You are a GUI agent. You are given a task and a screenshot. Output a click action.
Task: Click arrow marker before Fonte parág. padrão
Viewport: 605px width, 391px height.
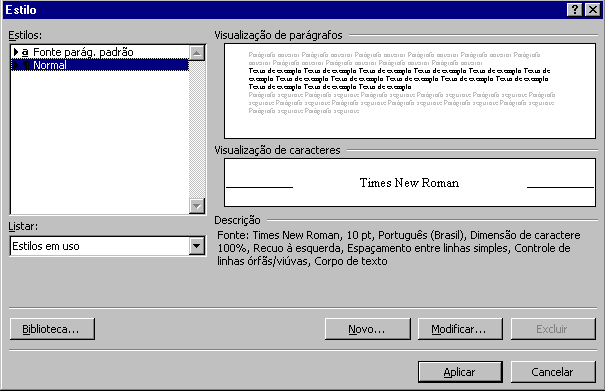pos(16,52)
